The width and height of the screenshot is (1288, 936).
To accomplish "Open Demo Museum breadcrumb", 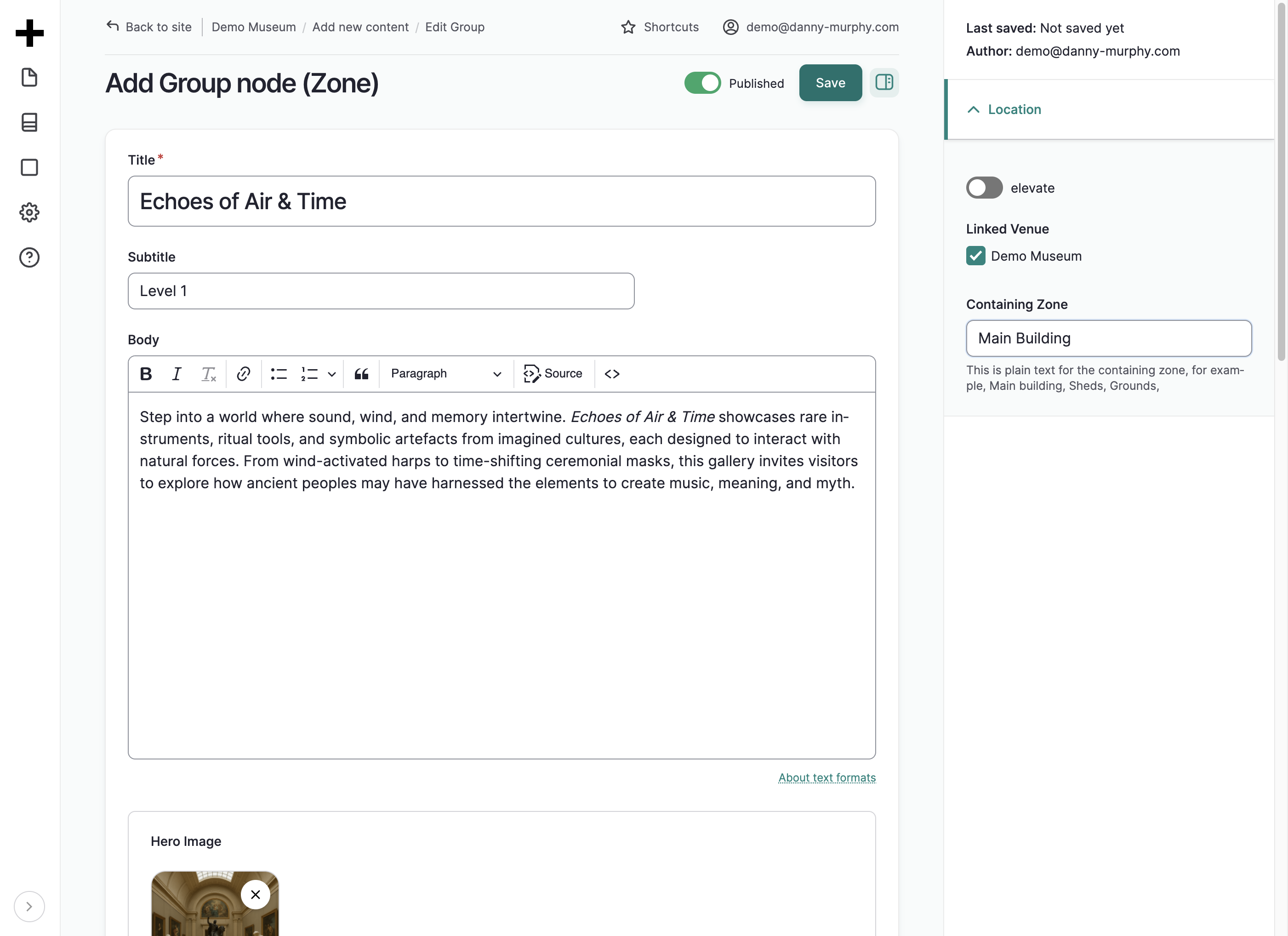I will [x=254, y=27].
